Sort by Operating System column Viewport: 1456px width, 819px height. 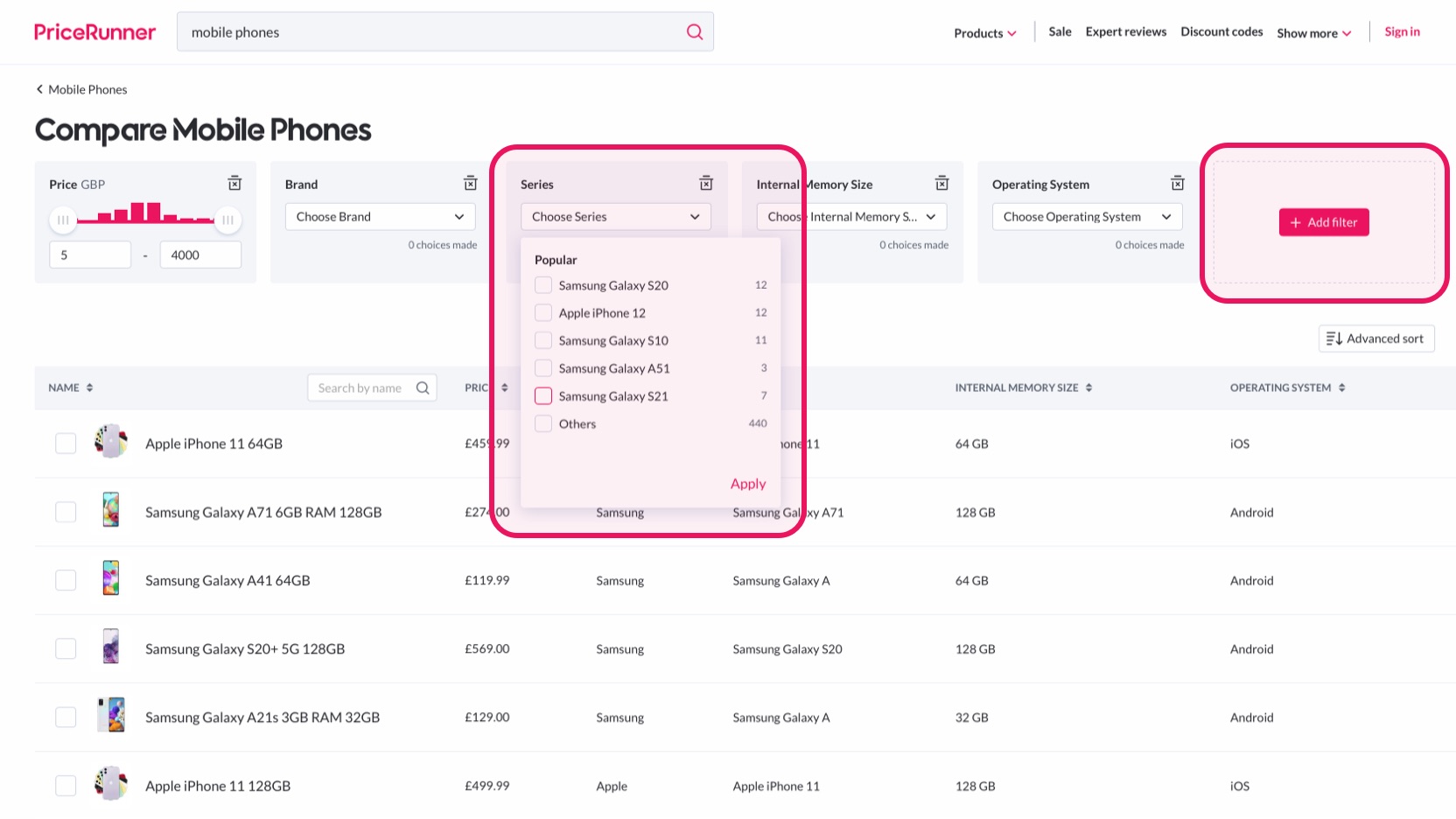coord(1341,388)
